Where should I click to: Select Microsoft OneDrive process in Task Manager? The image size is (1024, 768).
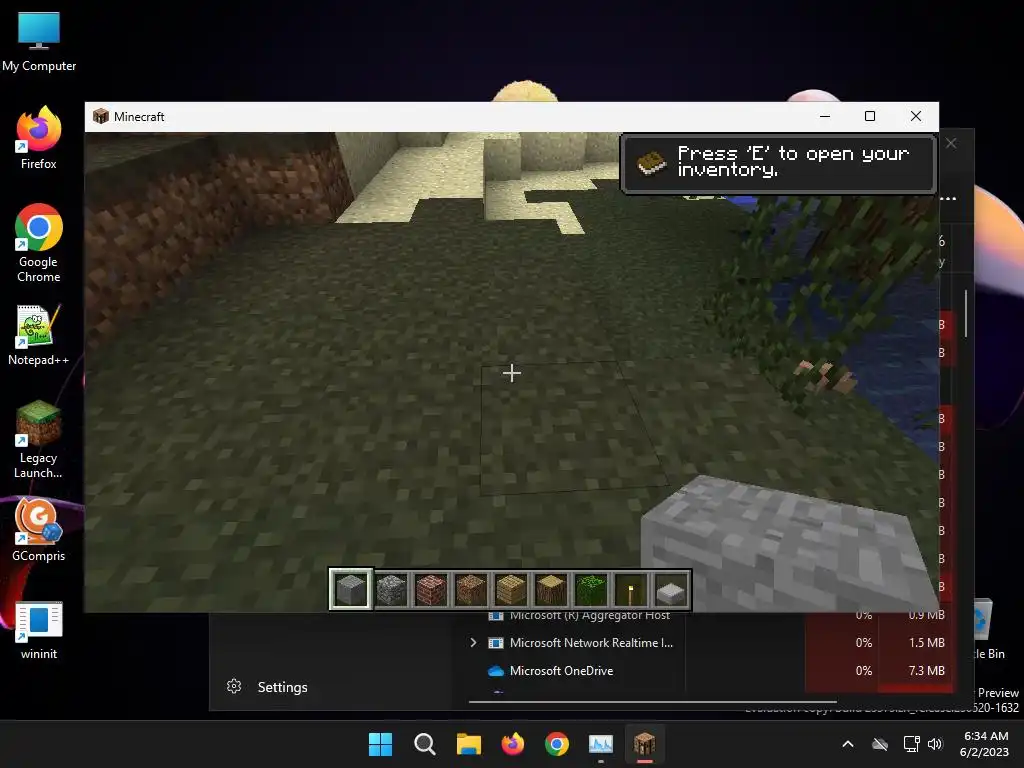pos(561,671)
